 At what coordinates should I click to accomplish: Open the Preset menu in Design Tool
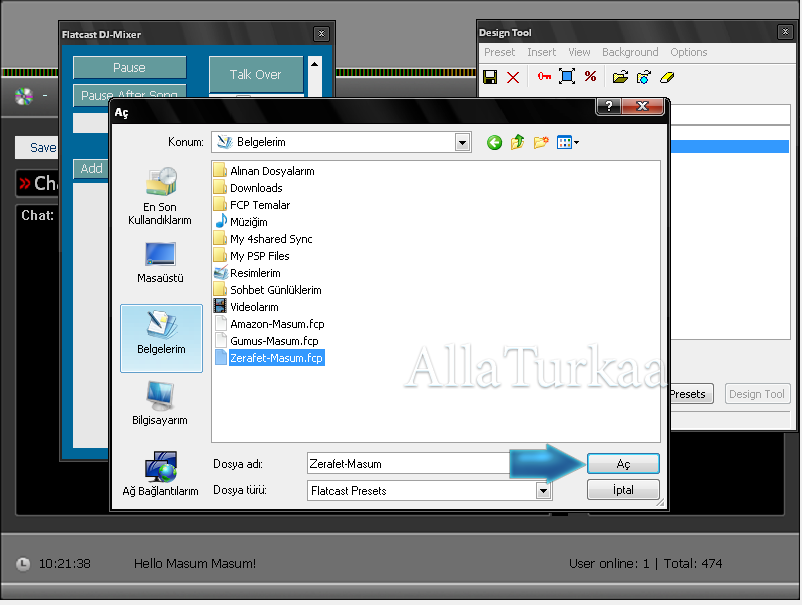[499, 52]
